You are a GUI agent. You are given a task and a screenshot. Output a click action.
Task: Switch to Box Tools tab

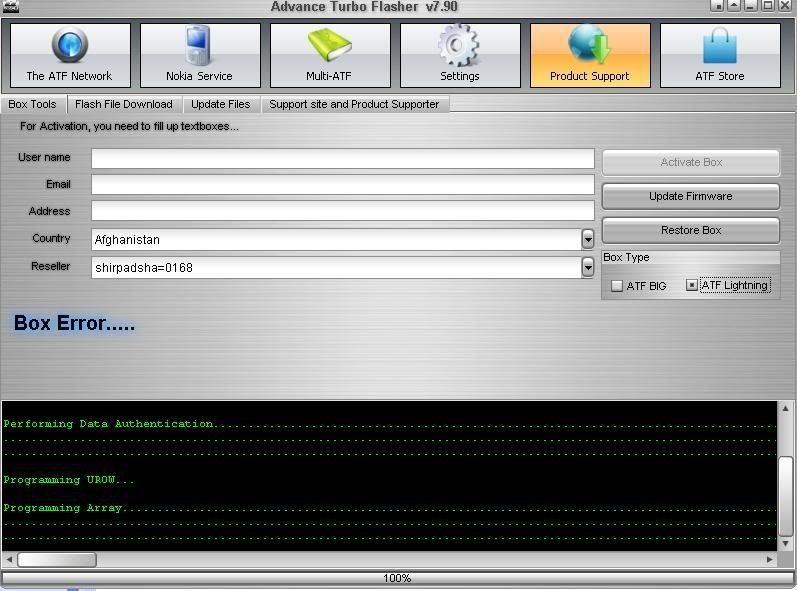coord(33,104)
